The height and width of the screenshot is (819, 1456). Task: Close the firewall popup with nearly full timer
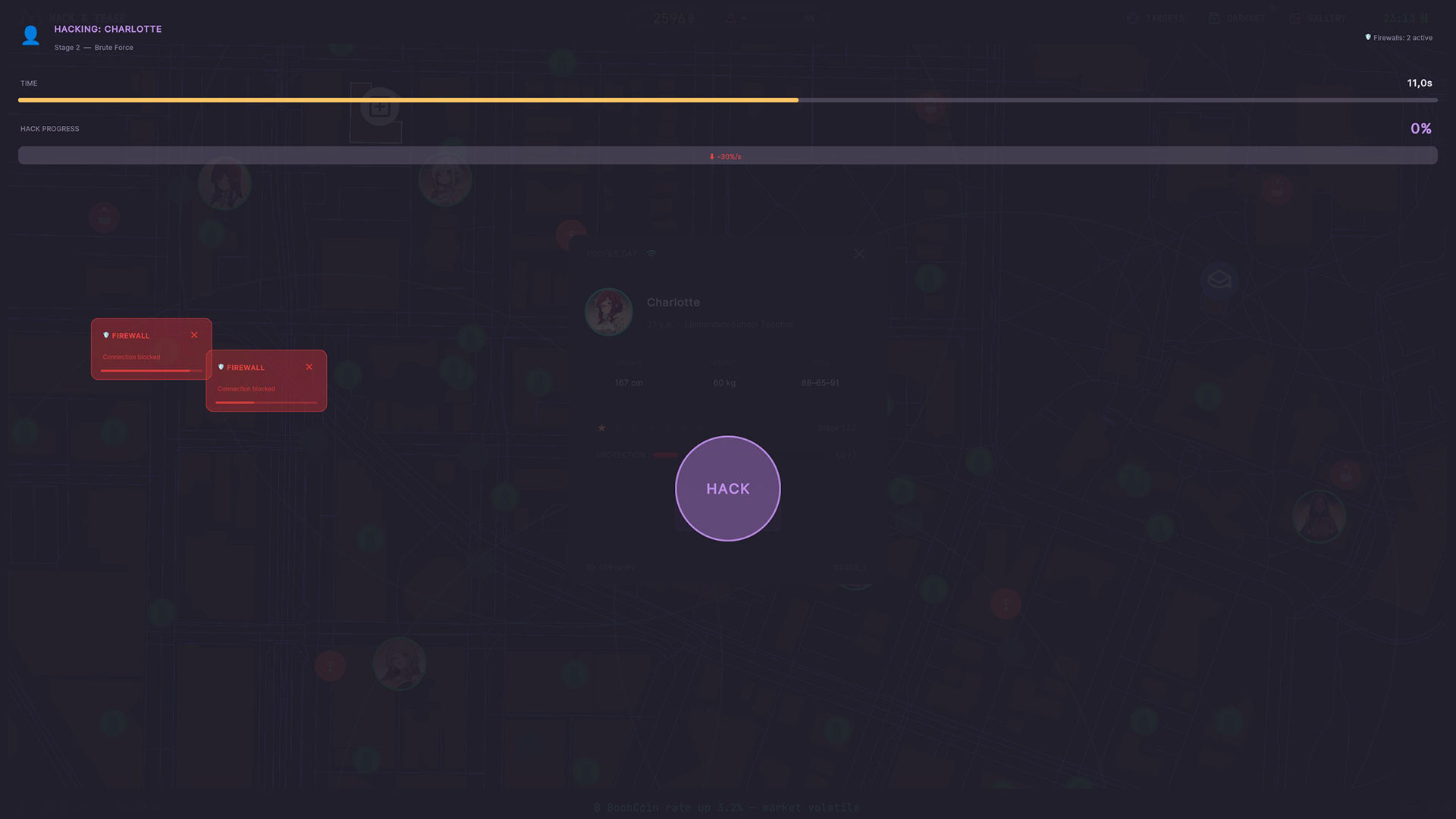(194, 335)
